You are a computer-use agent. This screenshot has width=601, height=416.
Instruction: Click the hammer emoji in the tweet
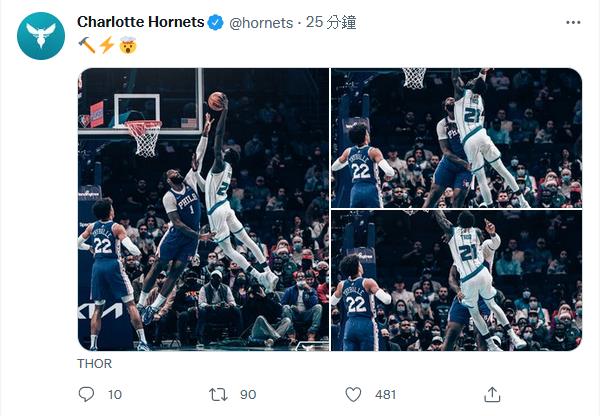[86, 45]
